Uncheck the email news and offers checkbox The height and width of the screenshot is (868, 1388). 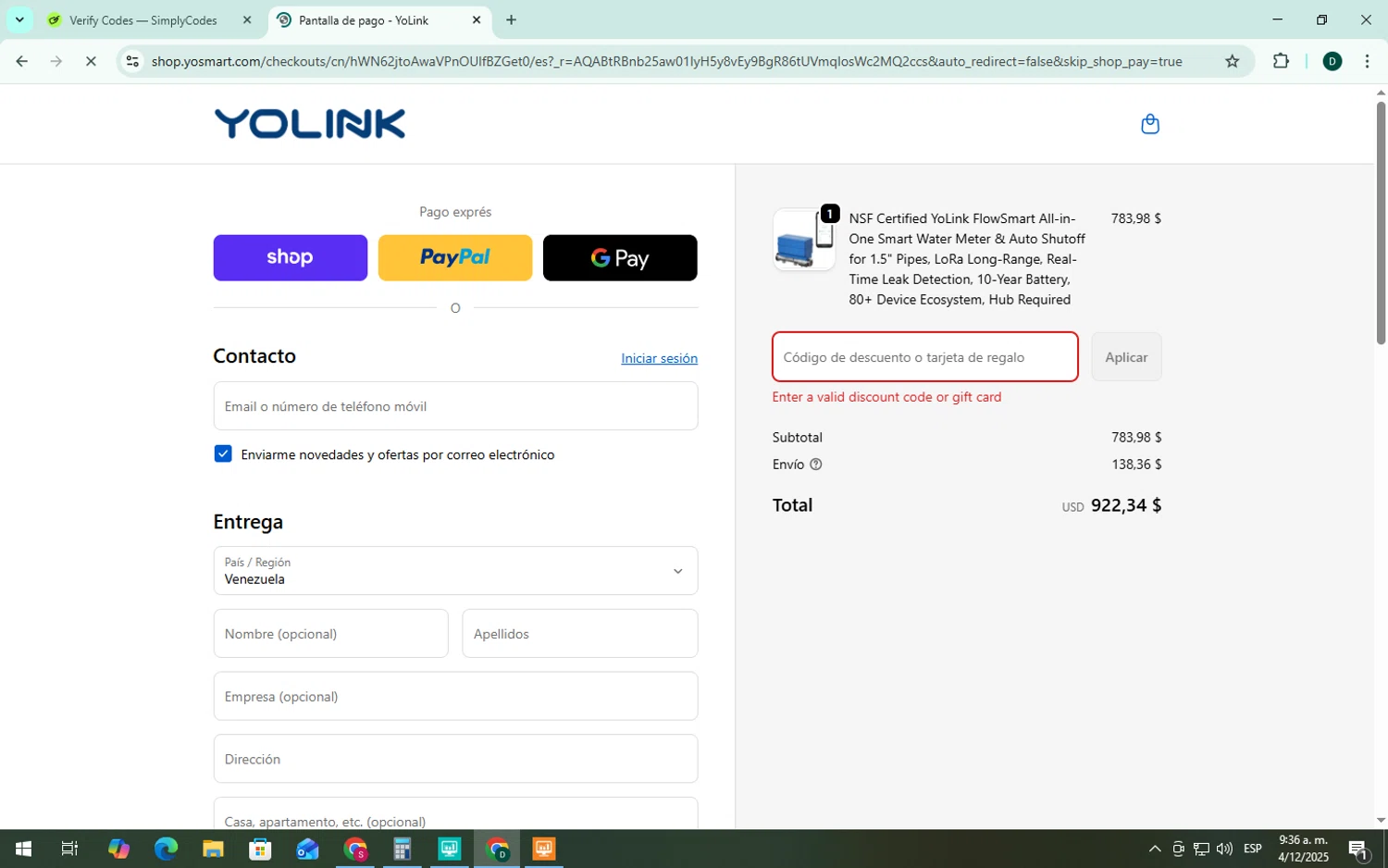click(223, 453)
